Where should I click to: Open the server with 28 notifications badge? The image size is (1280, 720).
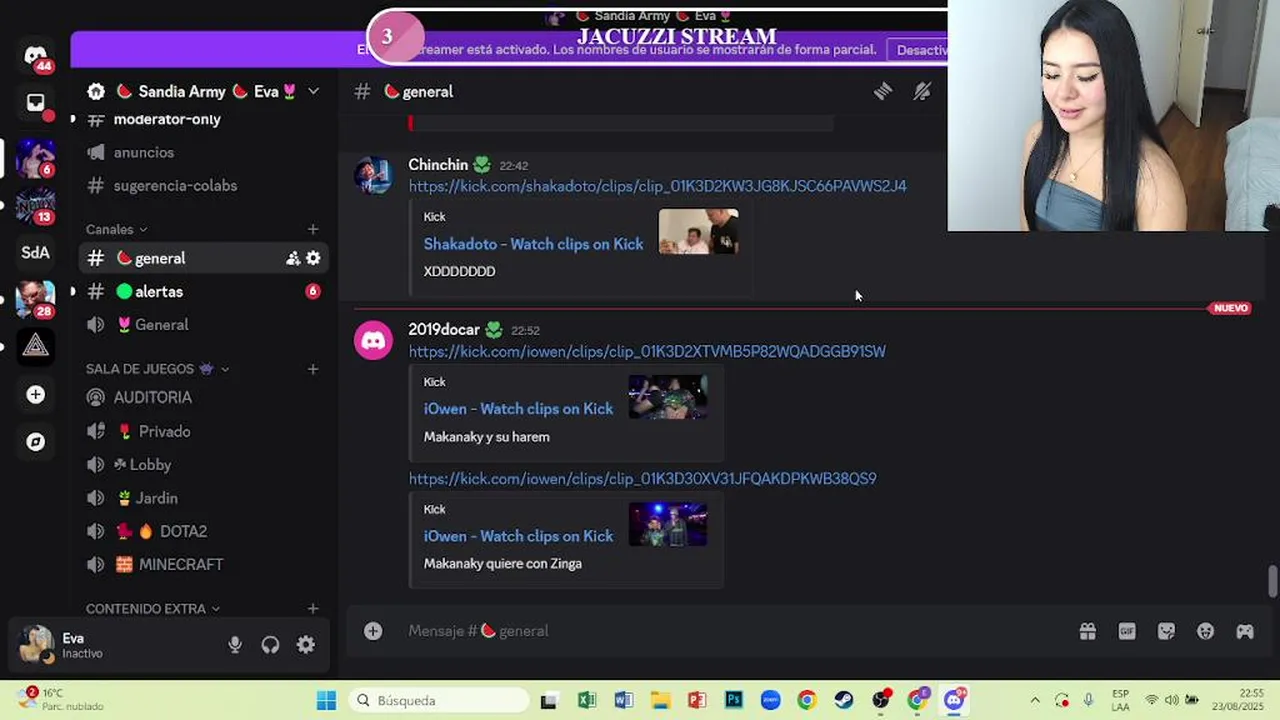pyautogui.click(x=36, y=298)
